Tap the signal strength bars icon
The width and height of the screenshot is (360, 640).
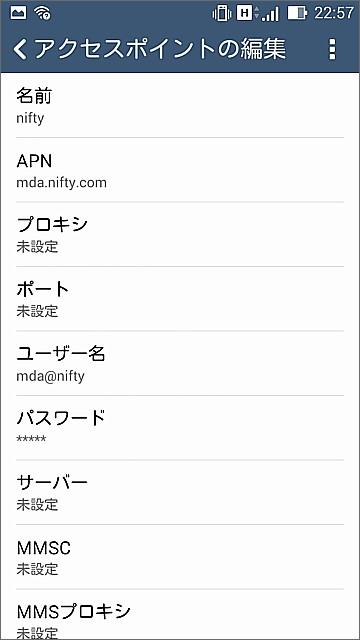click(270, 14)
